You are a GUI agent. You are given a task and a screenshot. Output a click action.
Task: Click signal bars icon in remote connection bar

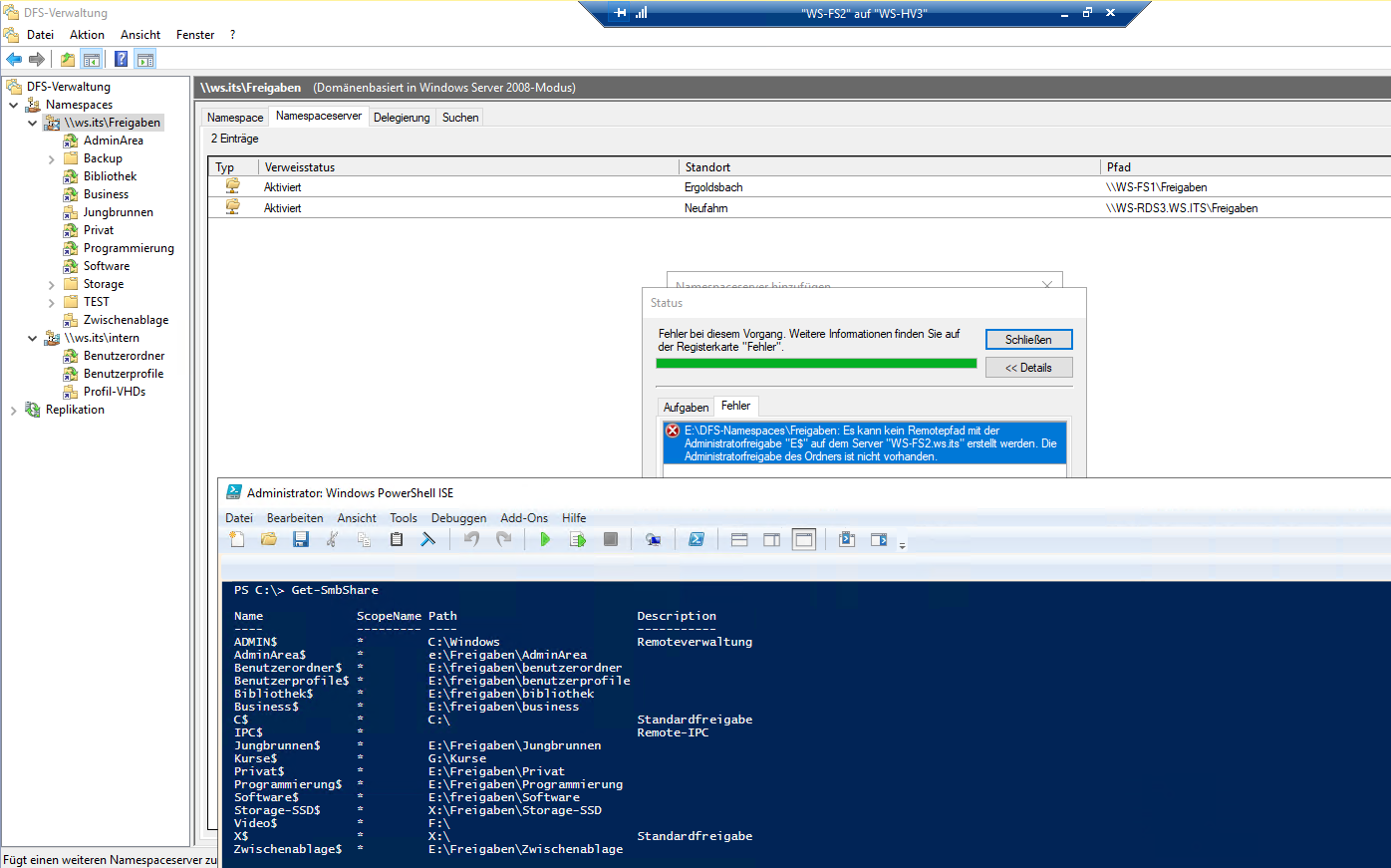pyautogui.click(x=641, y=13)
